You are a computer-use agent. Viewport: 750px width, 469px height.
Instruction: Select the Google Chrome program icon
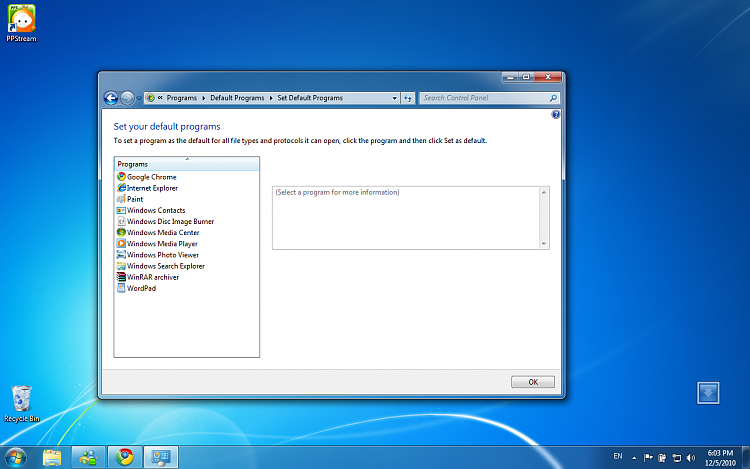pyautogui.click(x=121, y=177)
